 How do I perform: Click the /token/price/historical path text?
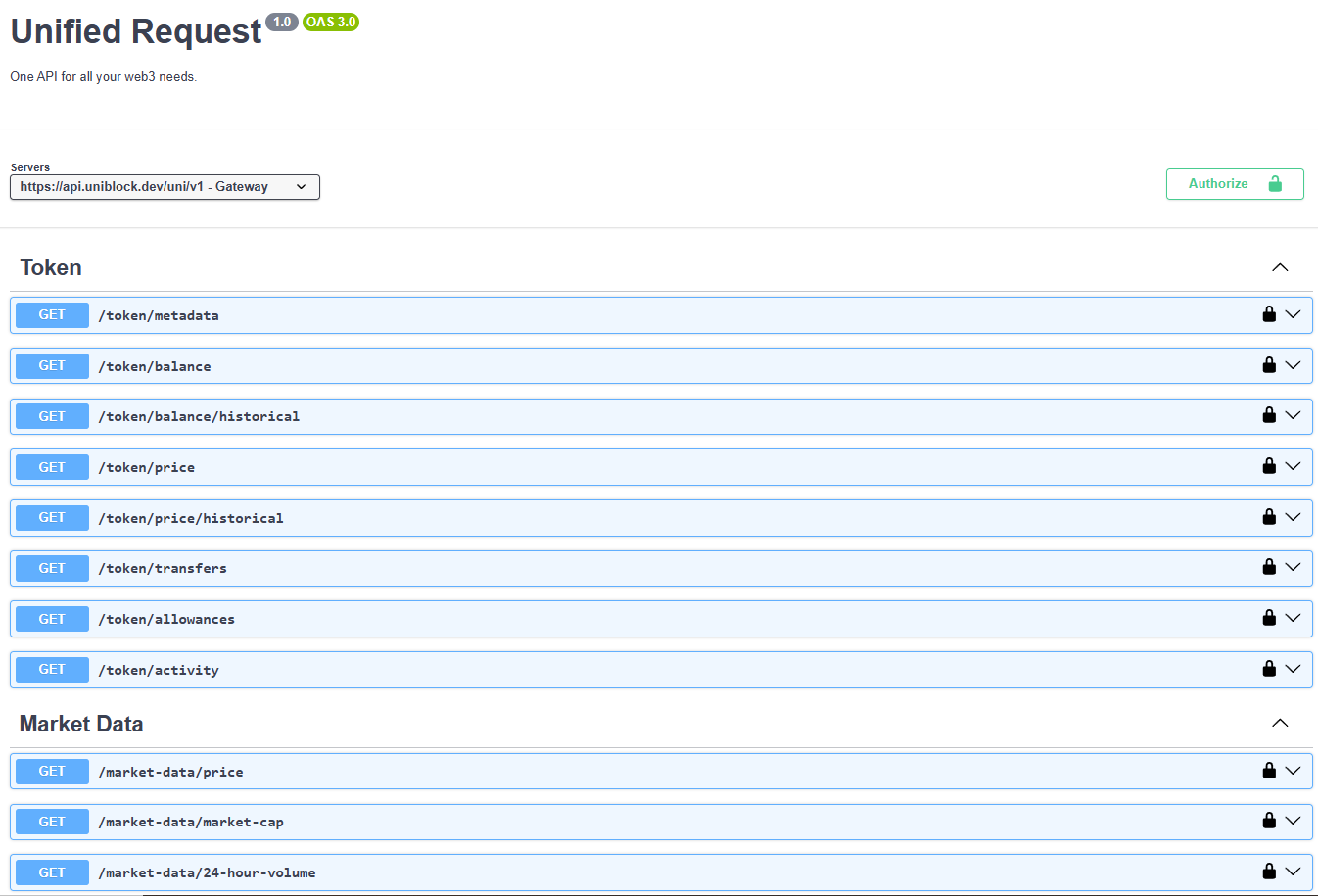coord(191,518)
